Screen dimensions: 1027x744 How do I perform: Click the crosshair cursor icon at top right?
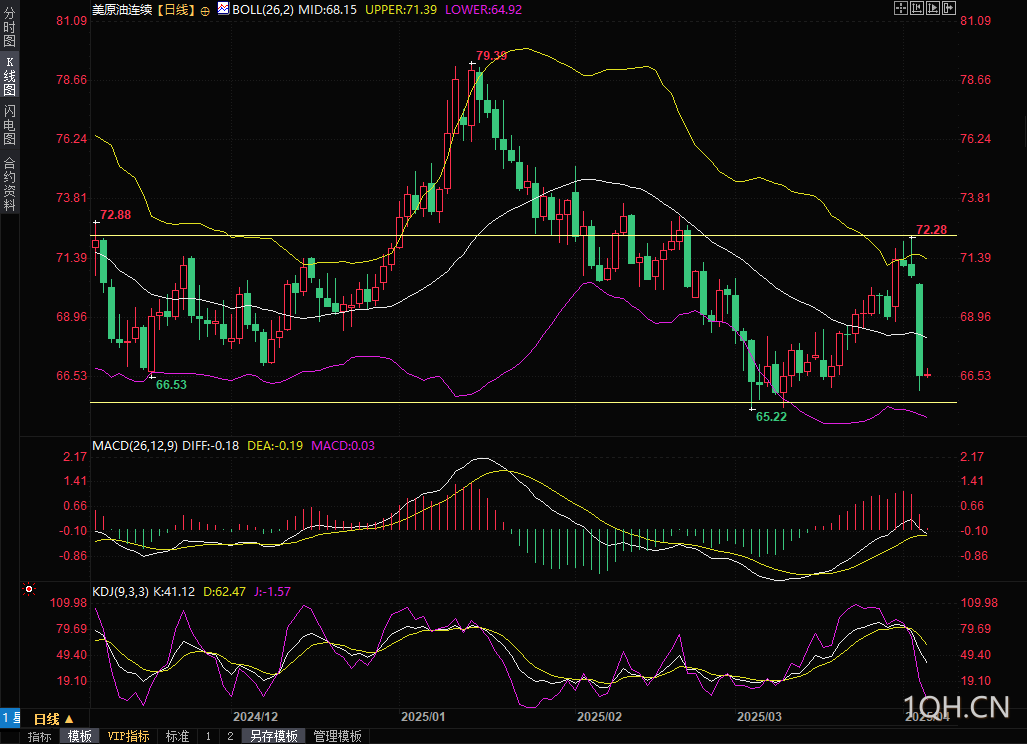tap(901, 8)
